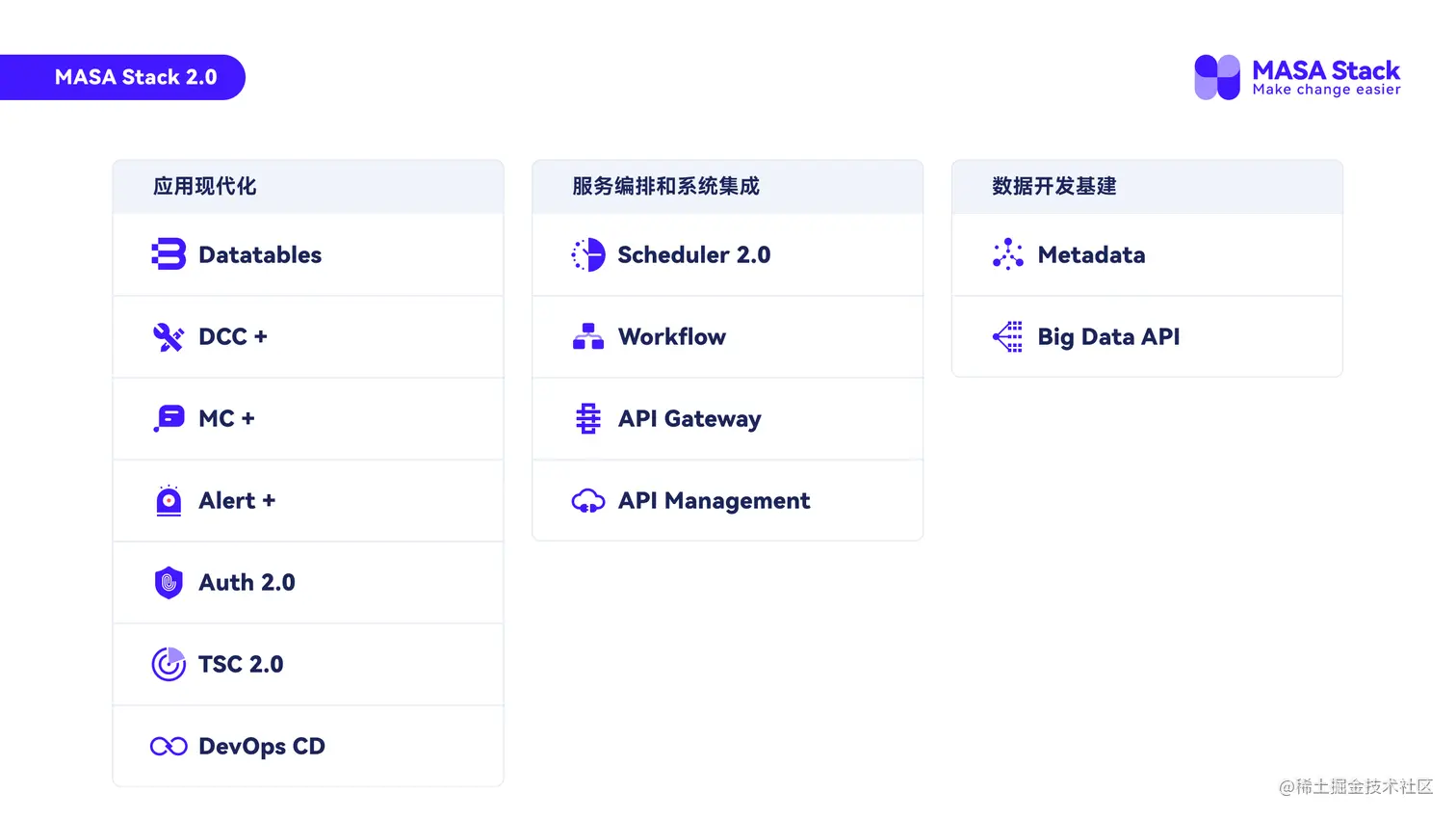Click the MASA Stack logo icon

click(1217, 77)
